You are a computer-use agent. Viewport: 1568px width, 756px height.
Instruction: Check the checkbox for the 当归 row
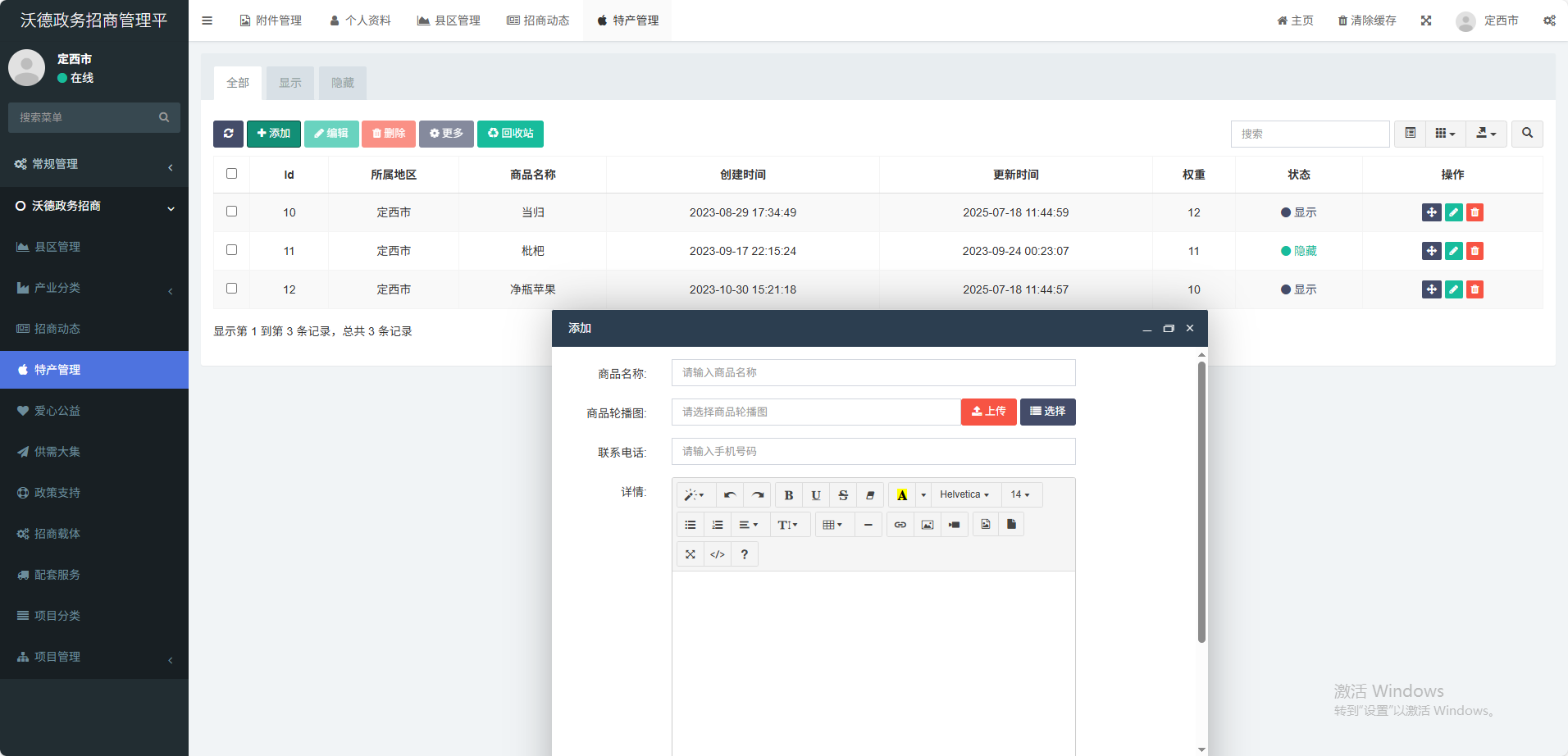click(231, 212)
